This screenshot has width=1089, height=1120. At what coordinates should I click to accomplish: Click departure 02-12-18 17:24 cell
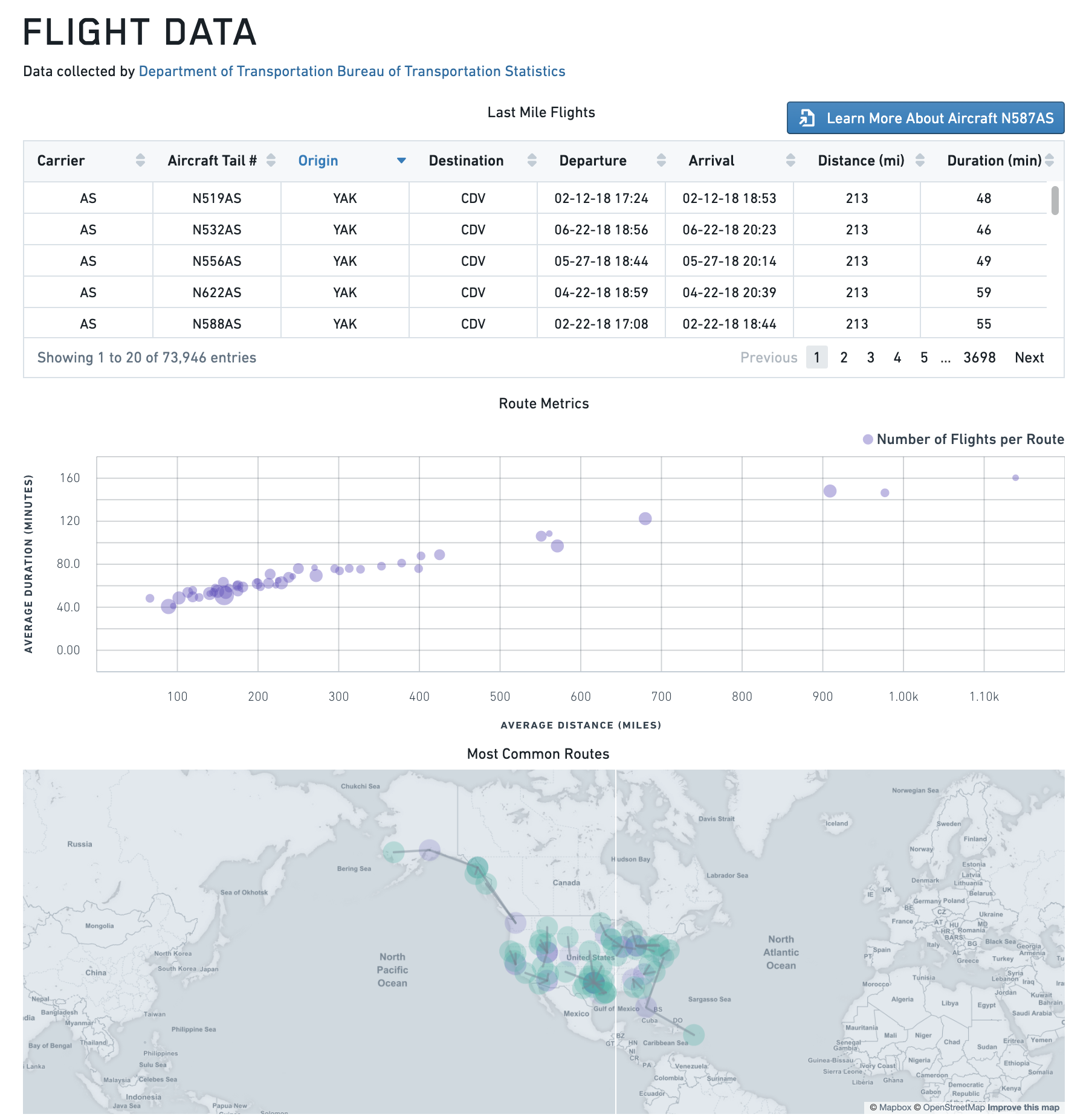601,198
